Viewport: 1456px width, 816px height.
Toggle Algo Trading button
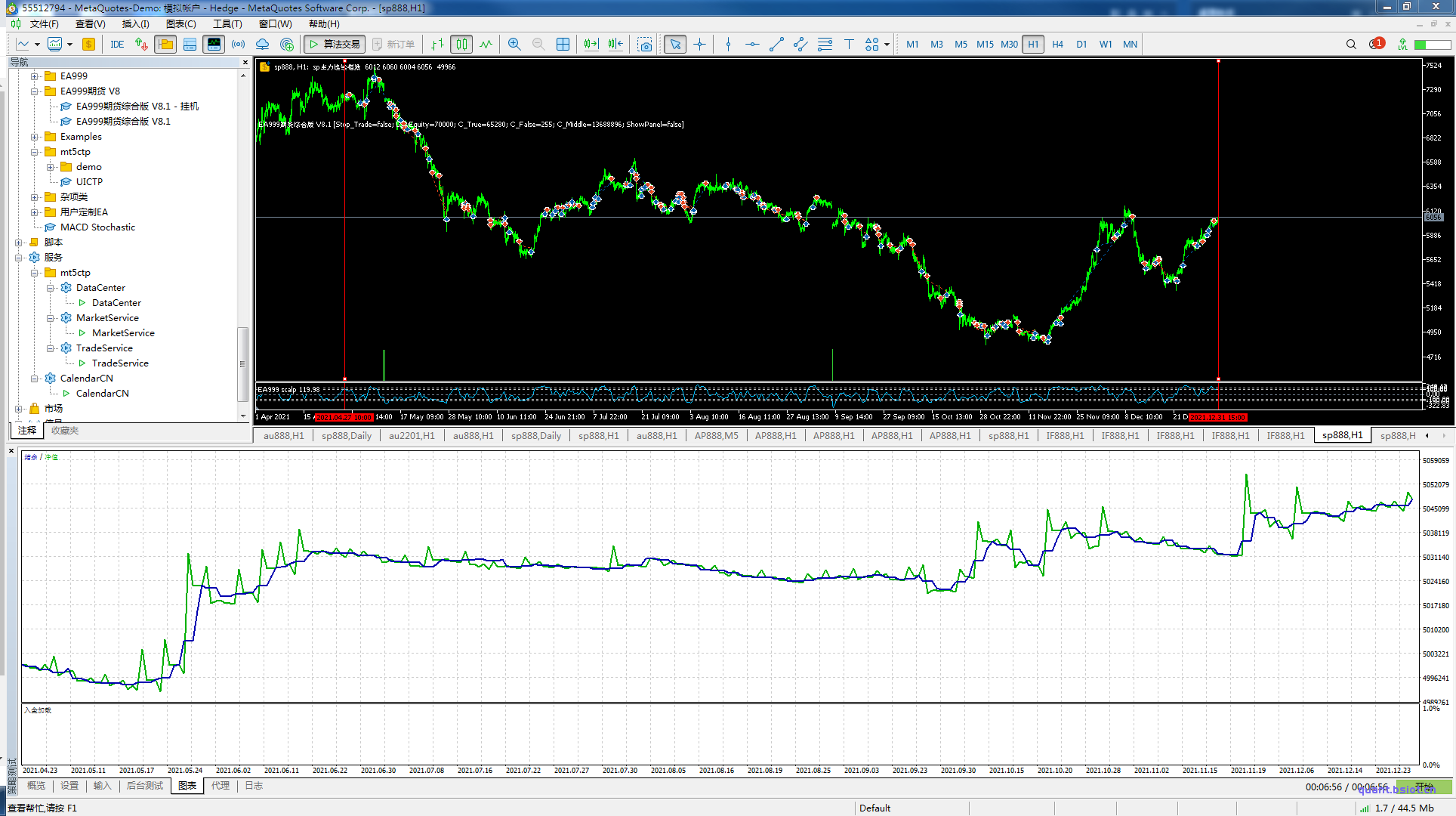pyautogui.click(x=335, y=45)
